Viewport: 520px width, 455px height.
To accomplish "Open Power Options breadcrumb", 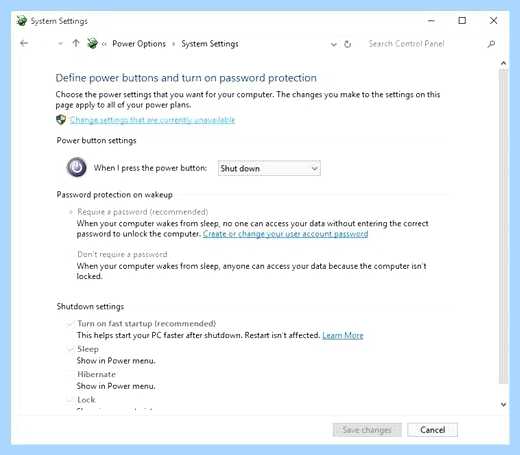I will [x=139, y=44].
